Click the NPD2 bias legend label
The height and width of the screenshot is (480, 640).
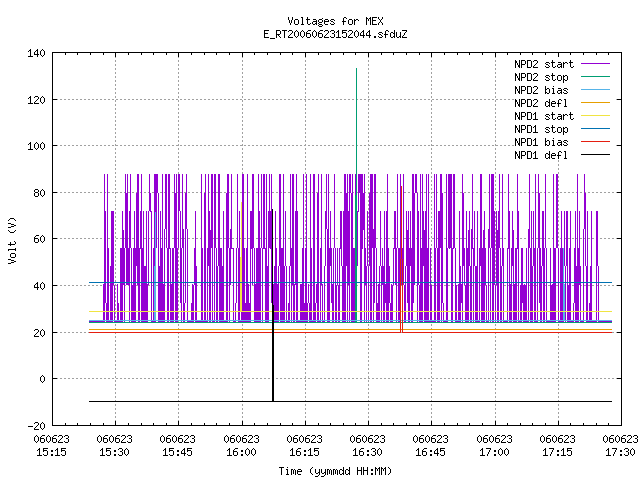(x=541, y=90)
